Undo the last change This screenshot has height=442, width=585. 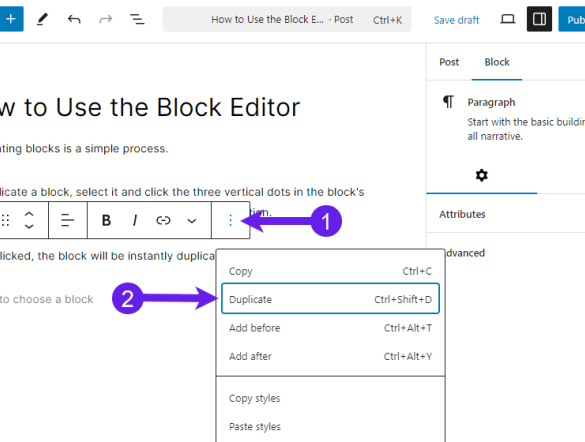tap(74, 19)
